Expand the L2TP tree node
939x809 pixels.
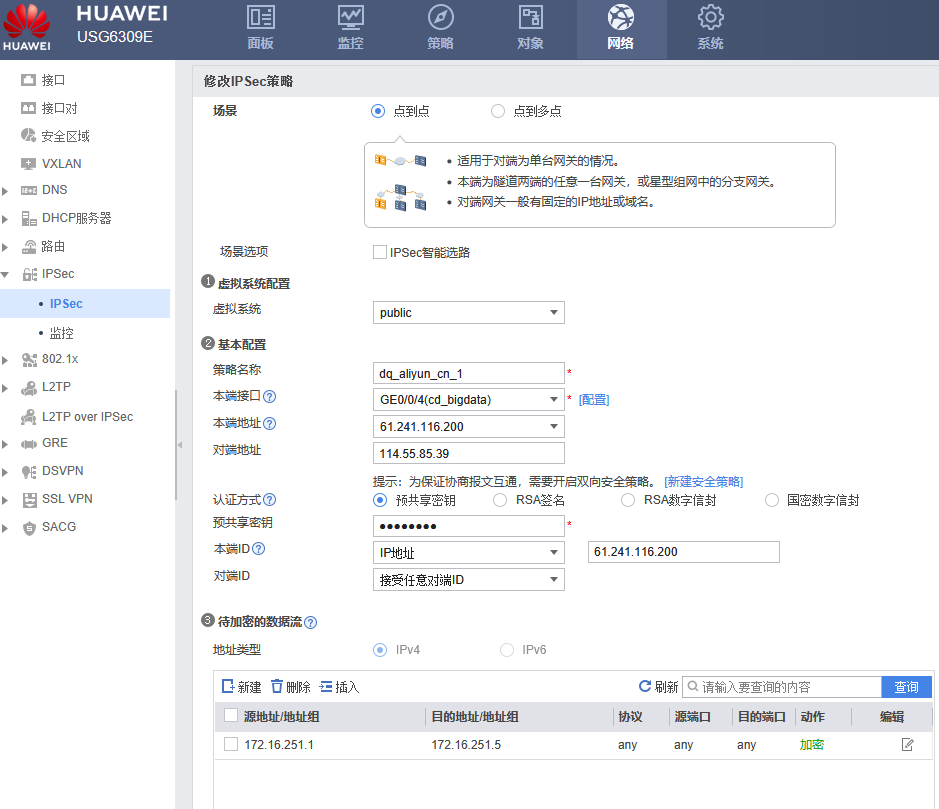coord(7,388)
